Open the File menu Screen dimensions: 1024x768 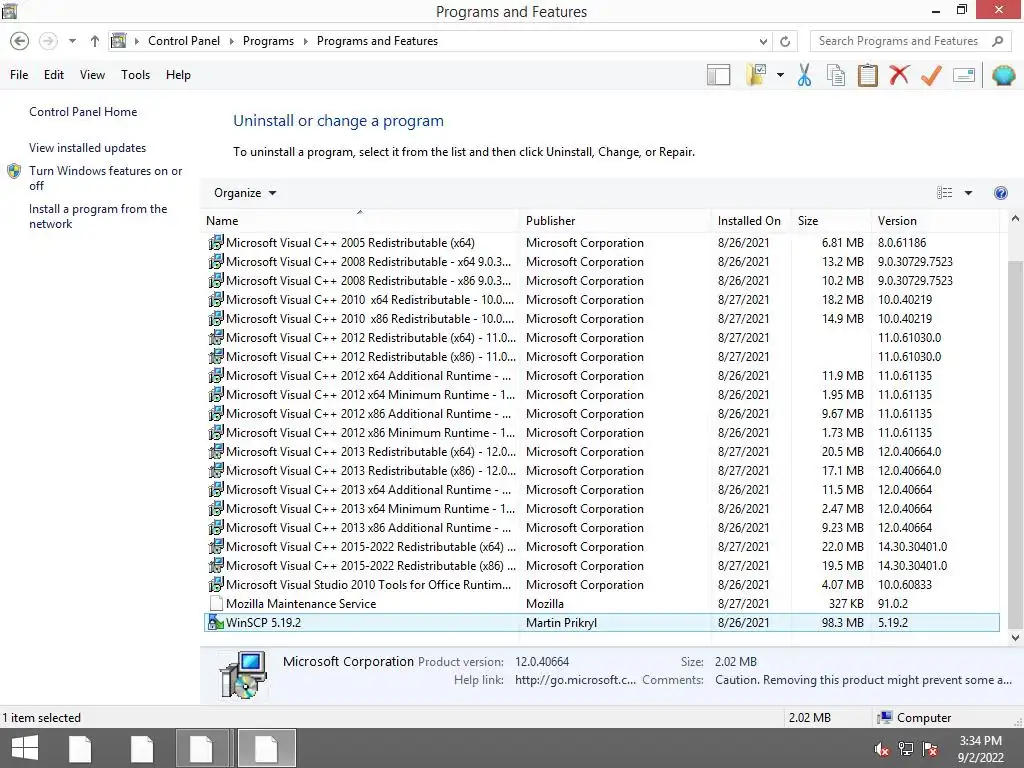pyautogui.click(x=19, y=75)
